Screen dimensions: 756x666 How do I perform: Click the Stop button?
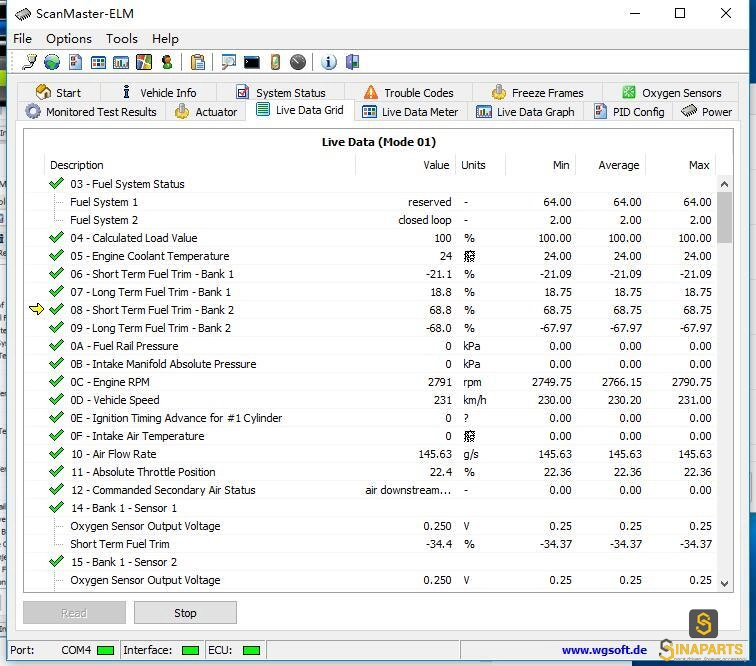tap(185, 612)
